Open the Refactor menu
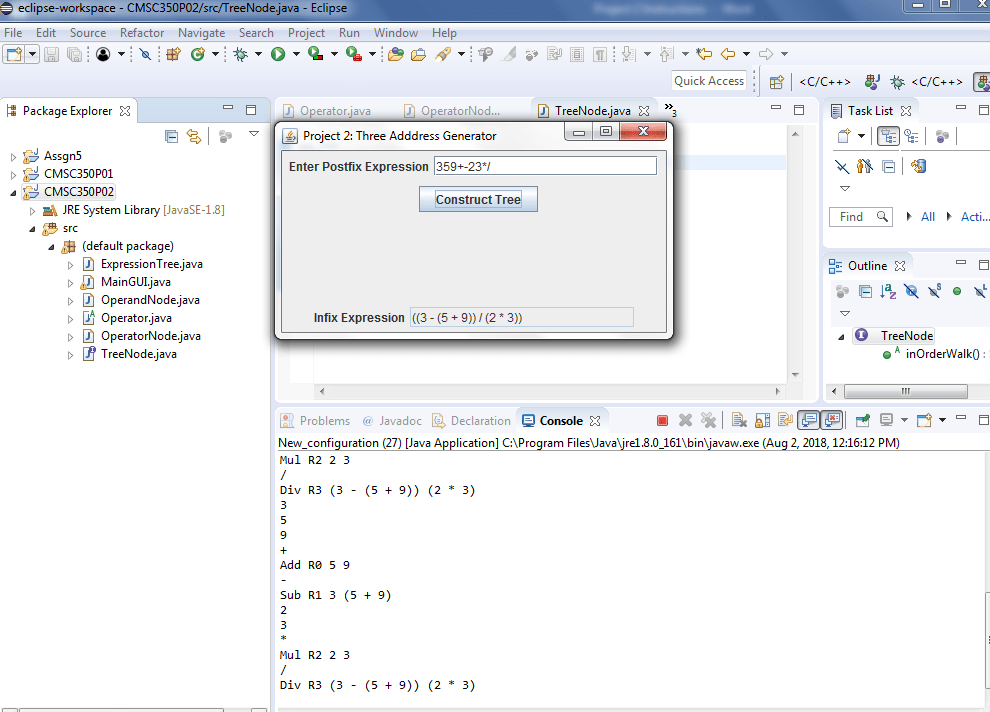 142,33
